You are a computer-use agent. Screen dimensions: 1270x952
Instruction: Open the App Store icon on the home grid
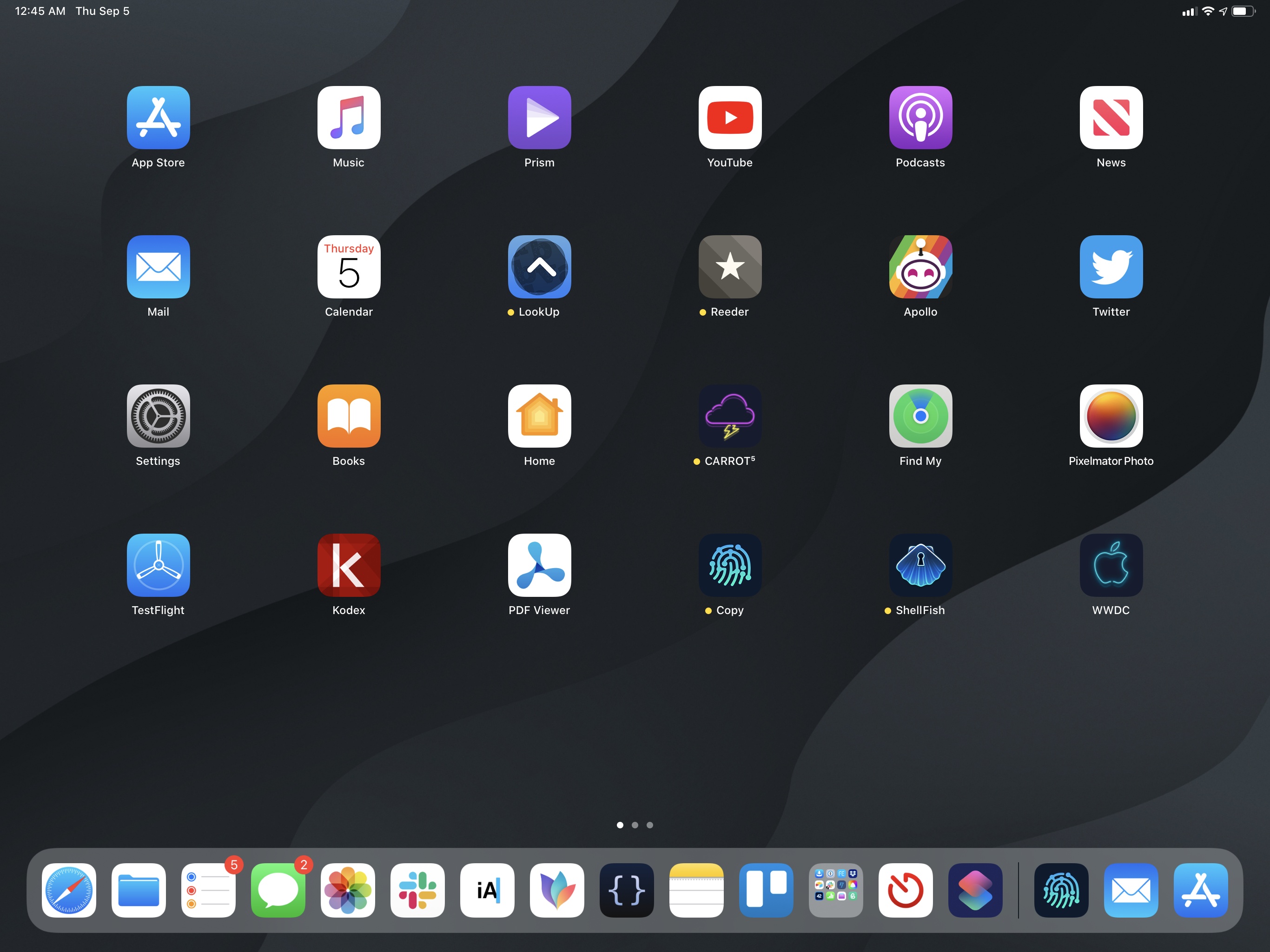coord(159,118)
